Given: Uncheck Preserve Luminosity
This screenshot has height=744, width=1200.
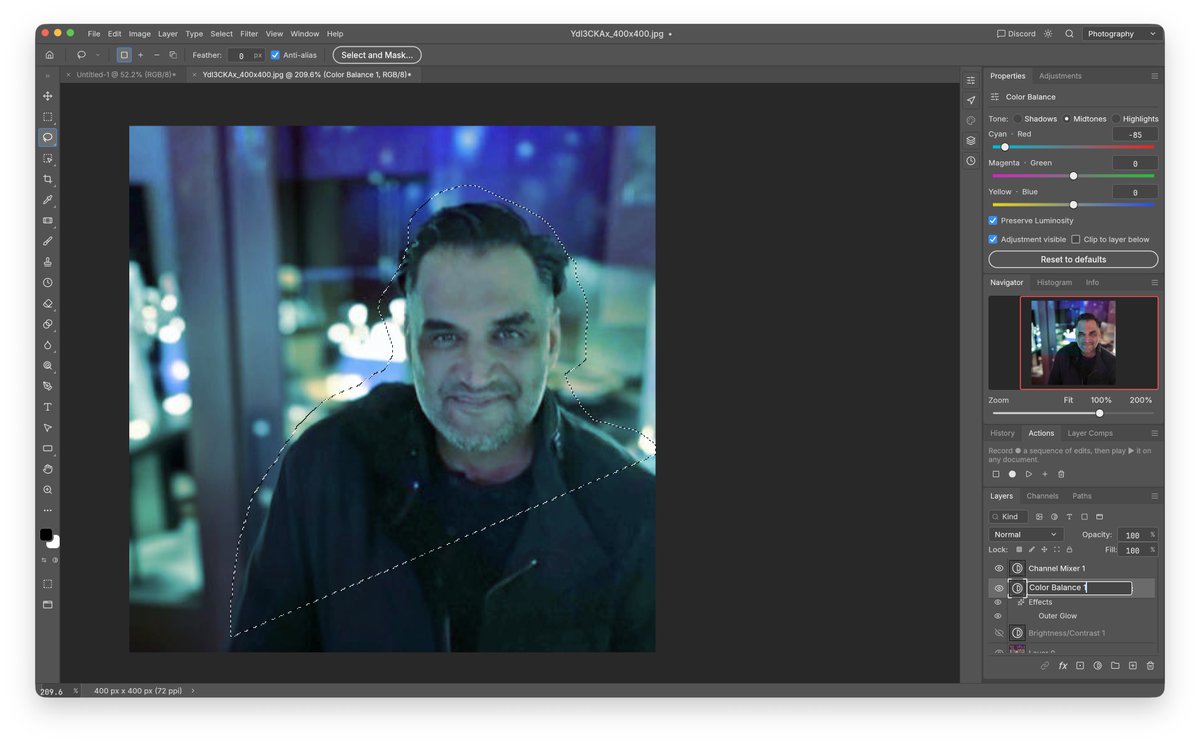Looking at the screenshot, I should click(x=993, y=221).
